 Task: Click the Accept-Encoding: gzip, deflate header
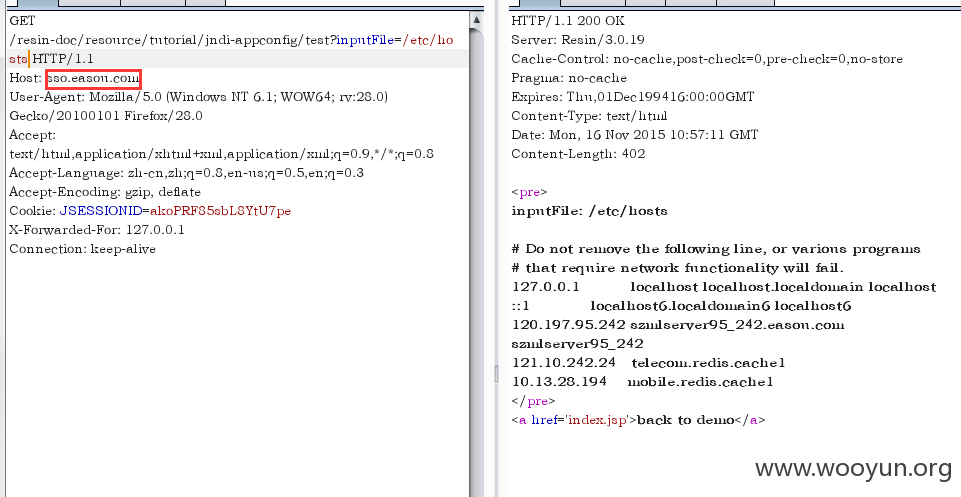105,192
